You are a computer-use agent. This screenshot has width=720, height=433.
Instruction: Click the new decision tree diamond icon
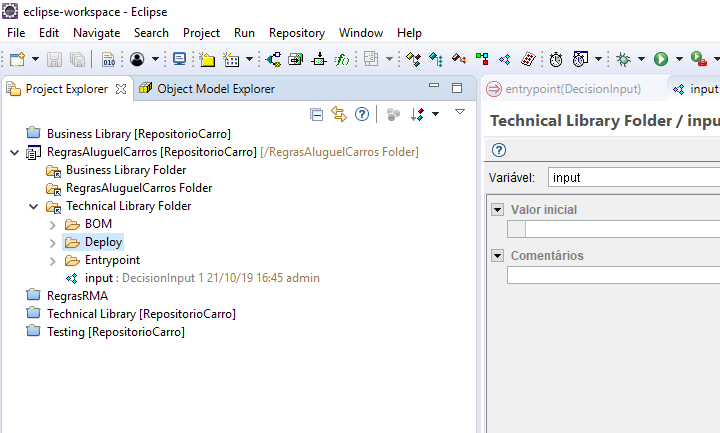[436, 59]
